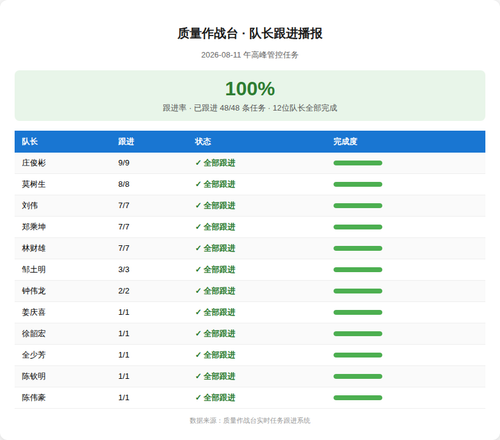
Task: Click the 8/8 count for 莫树生
Action: pyautogui.click(x=124, y=184)
